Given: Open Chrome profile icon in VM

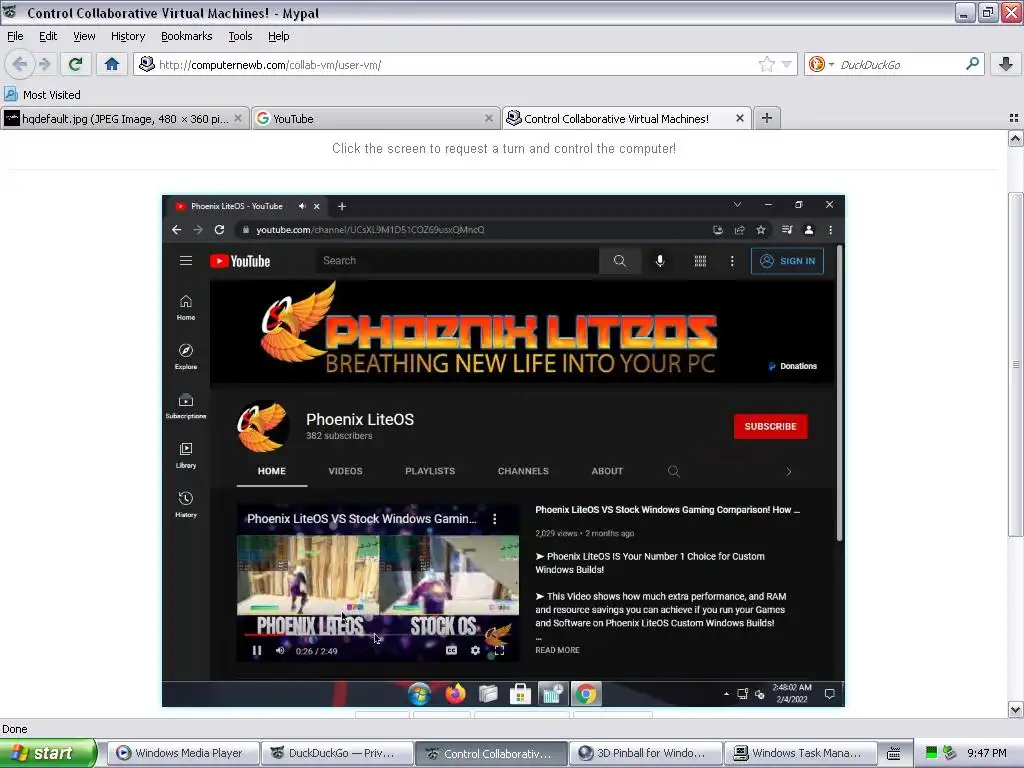Looking at the screenshot, I should (x=808, y=230).
